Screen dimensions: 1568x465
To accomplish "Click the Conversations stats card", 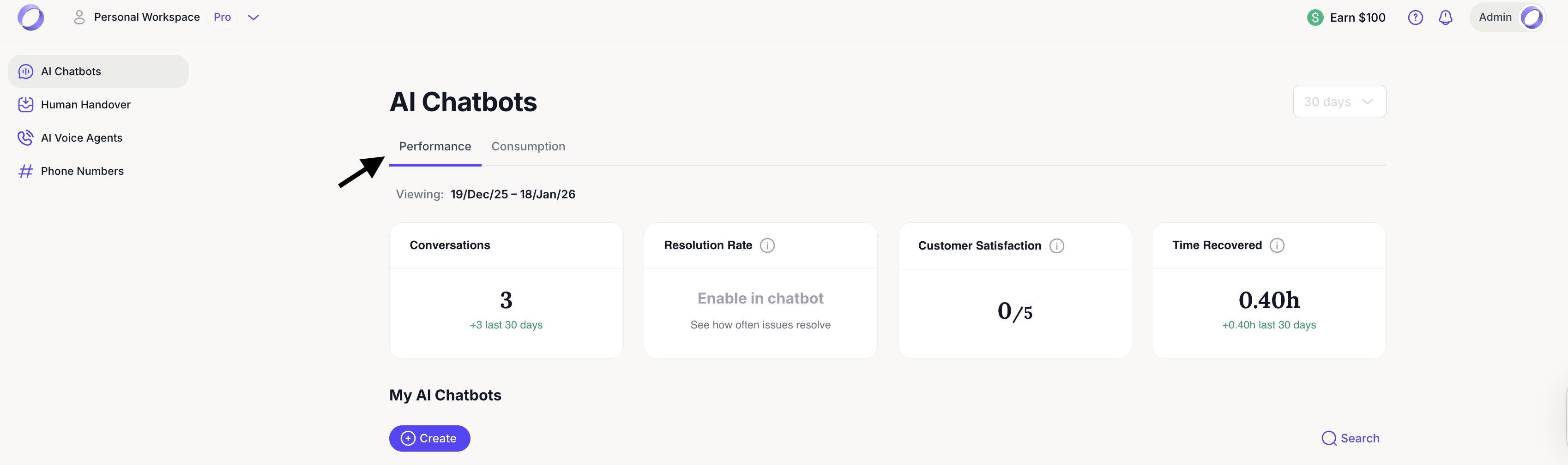I will [x=506, y=291].
